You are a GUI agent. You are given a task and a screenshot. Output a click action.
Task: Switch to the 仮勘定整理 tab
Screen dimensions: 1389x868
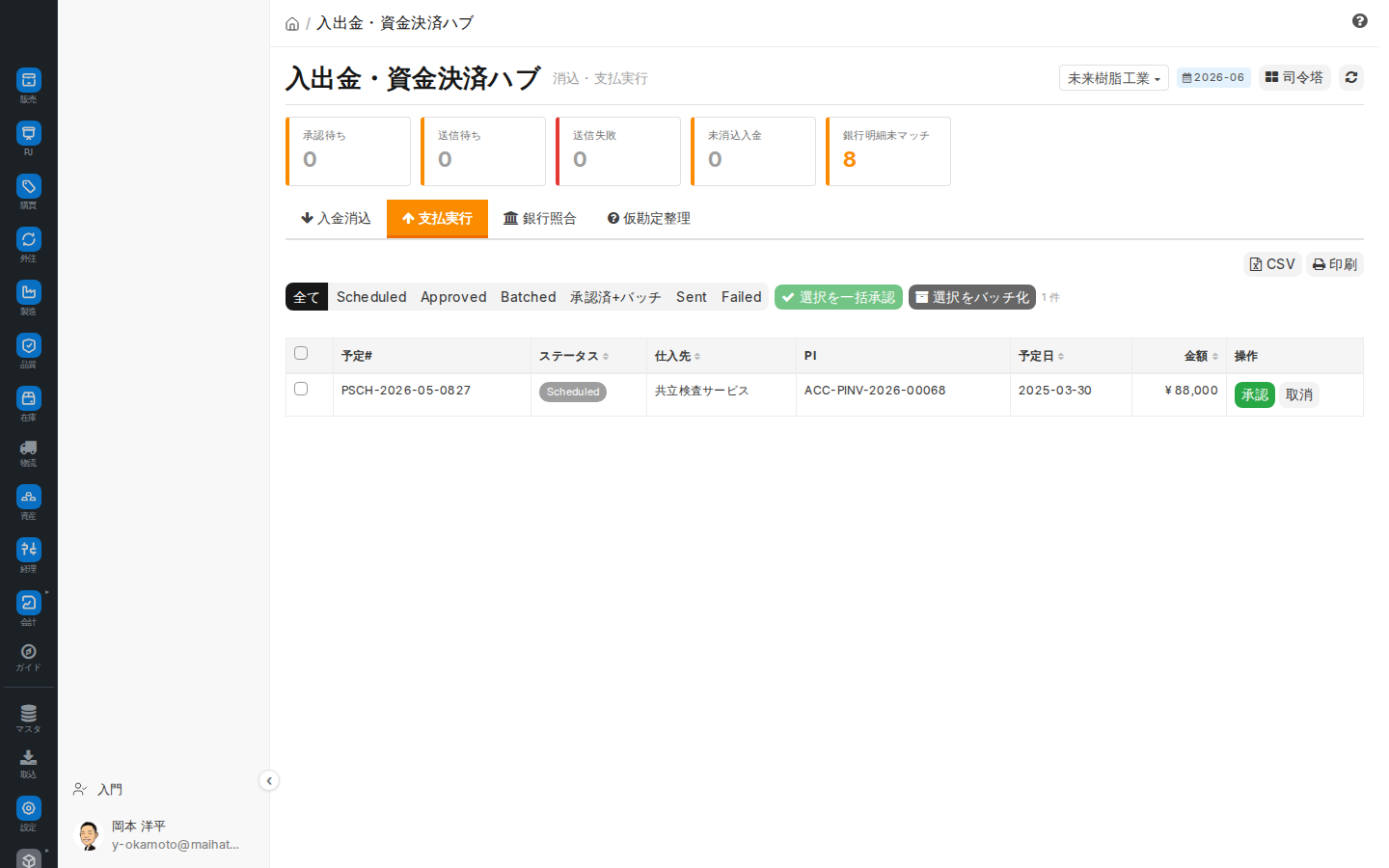click(x=648, y=219)
